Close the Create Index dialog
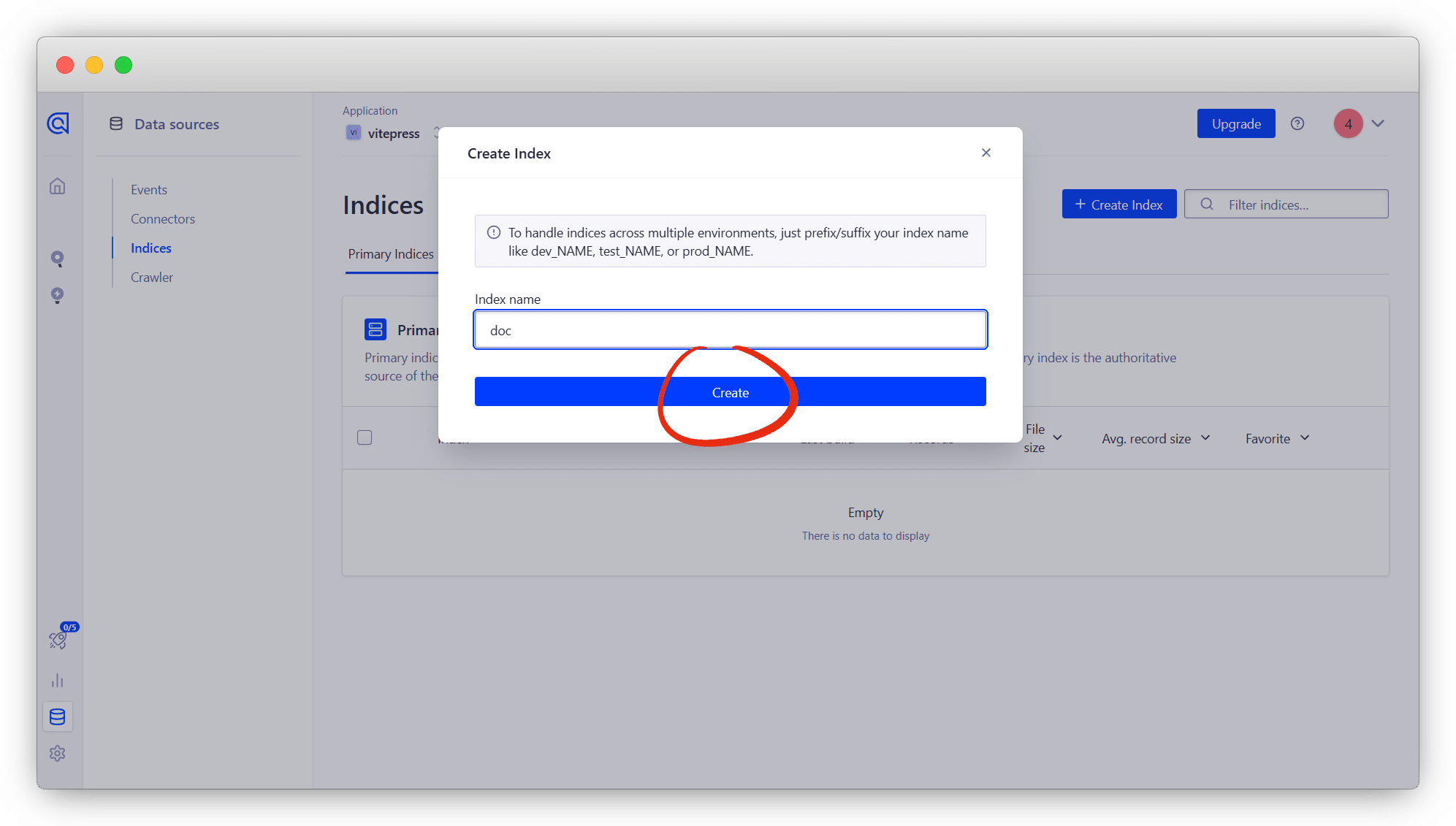The image size is (1456, 826). pos(986,153)
